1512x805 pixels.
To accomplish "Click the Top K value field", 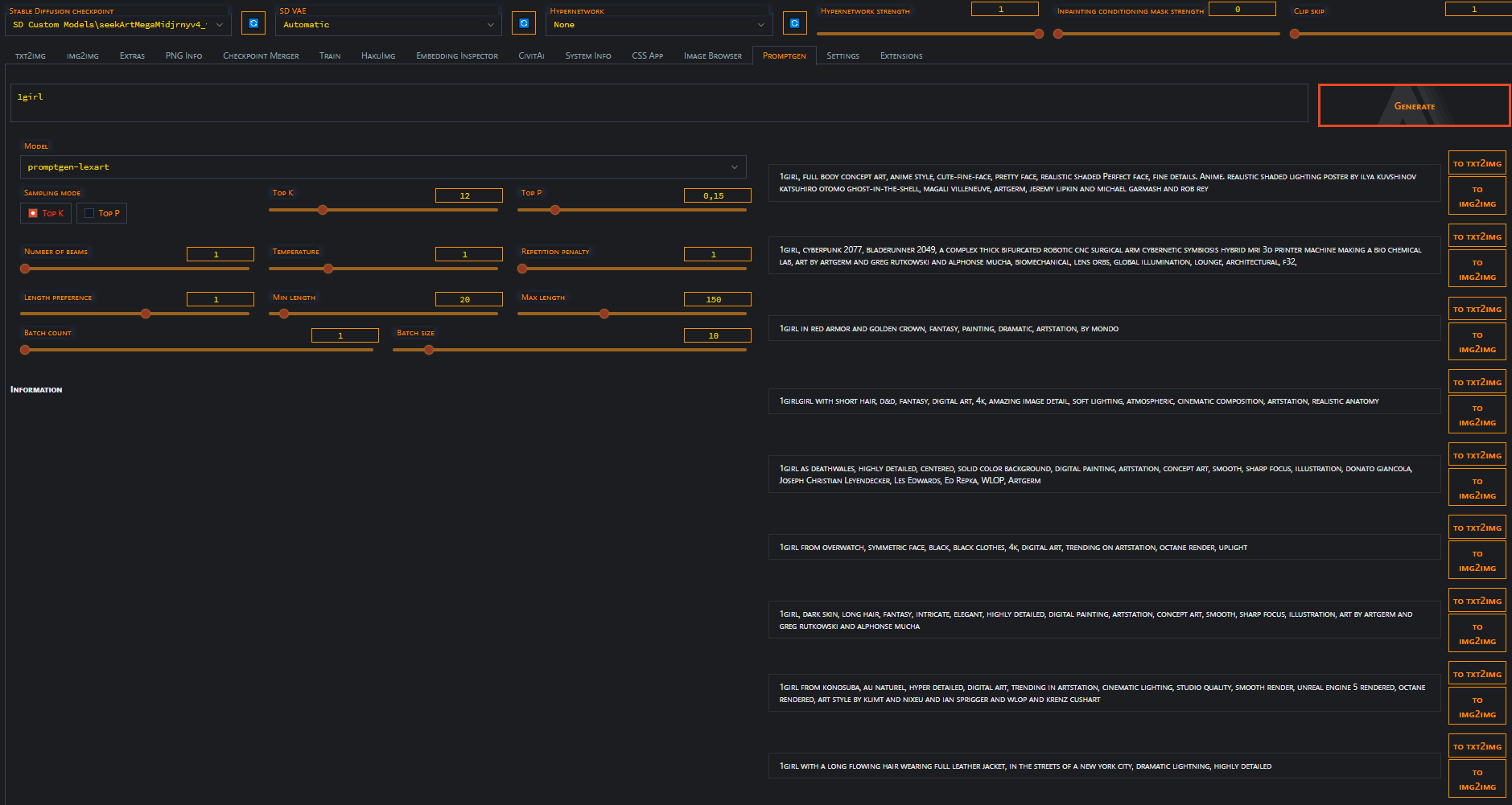I will click(468, 195).
